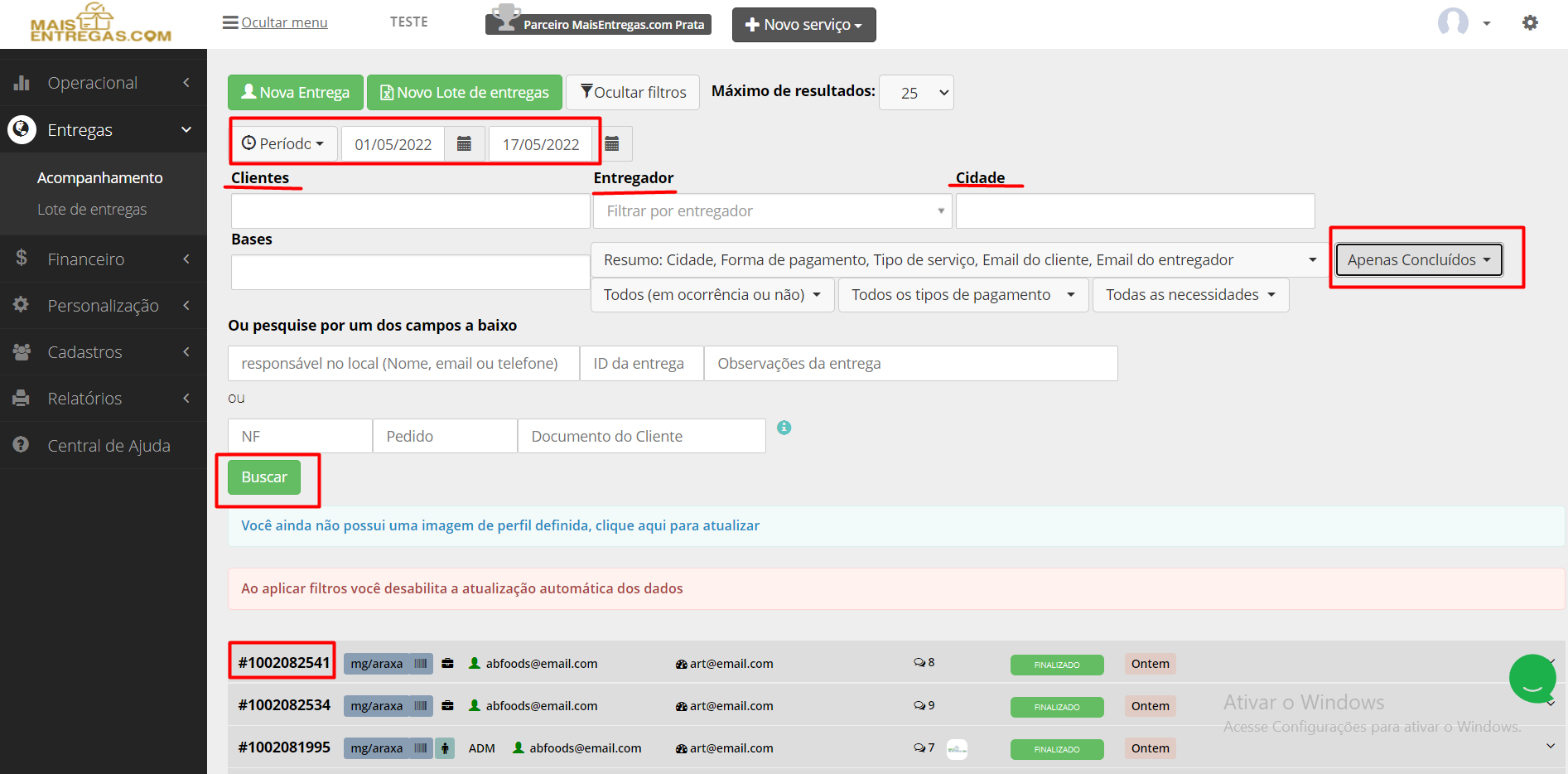Viewport: 1568px width, 774px height.
Task: Click barcode icon on delivery #1002081995
Action: click(x=421, y=748)
